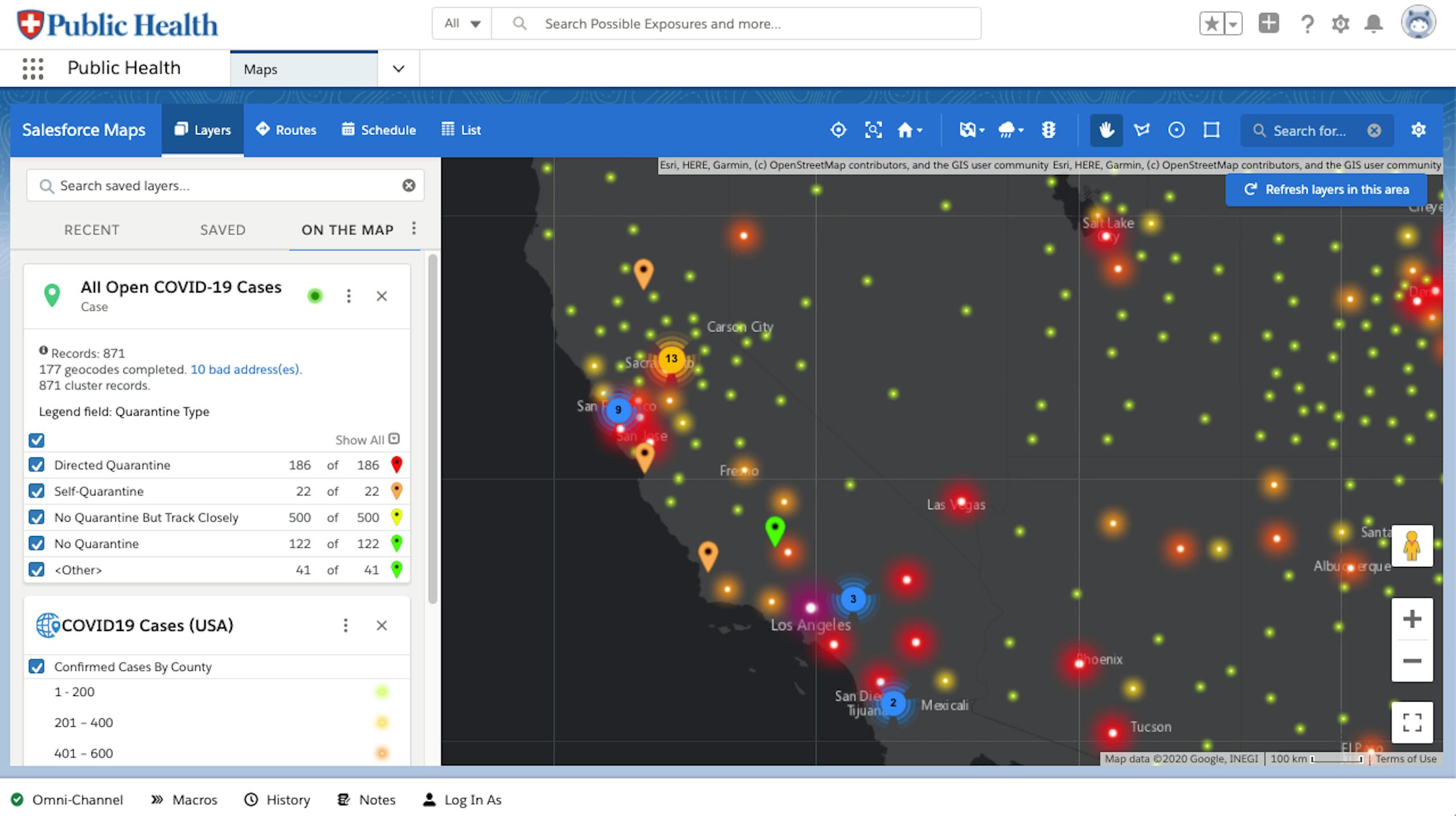Click the locate my position icon

[x=838, y=130]
